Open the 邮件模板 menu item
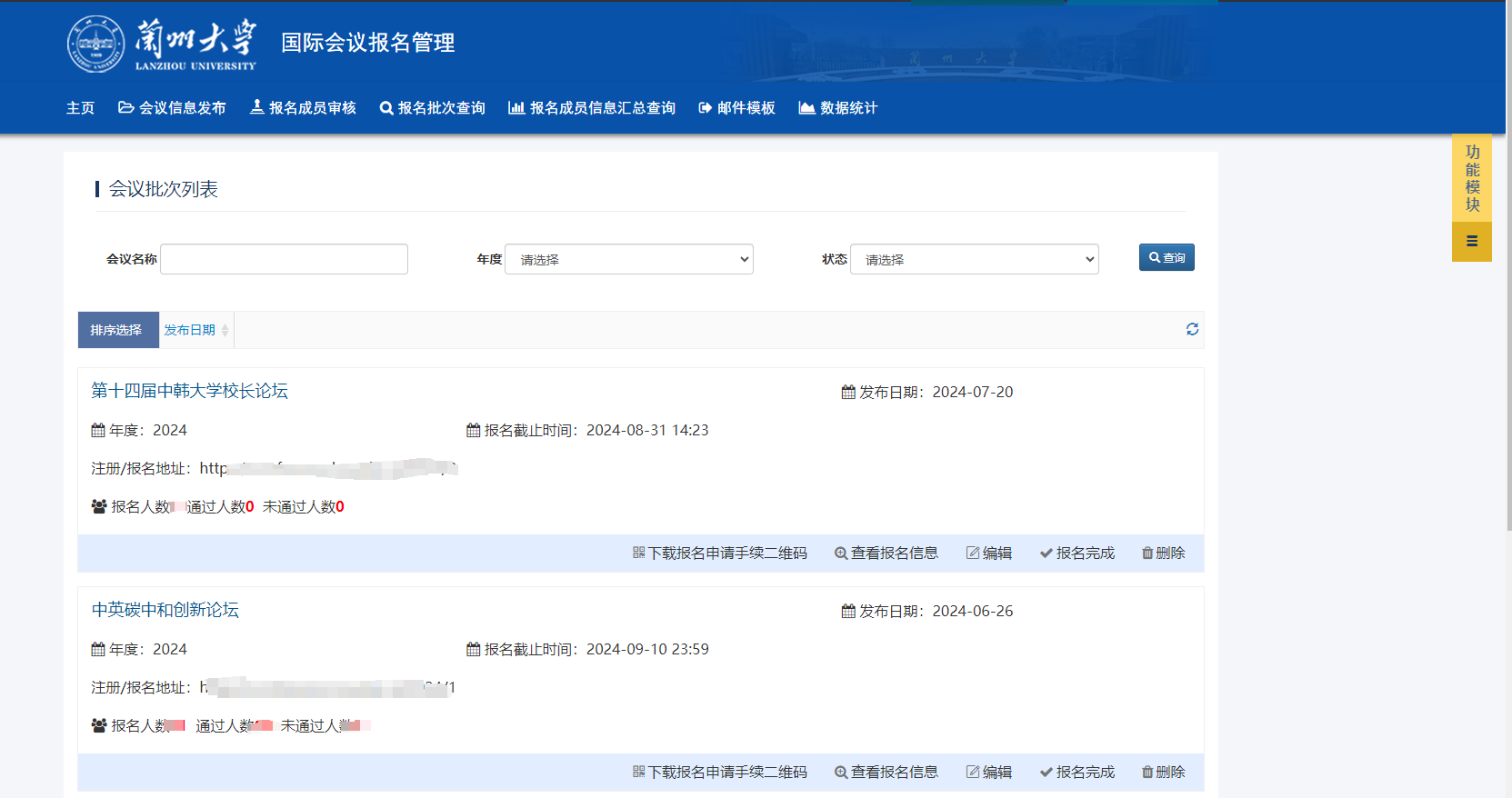1512x798 pixels. point(736,108)
